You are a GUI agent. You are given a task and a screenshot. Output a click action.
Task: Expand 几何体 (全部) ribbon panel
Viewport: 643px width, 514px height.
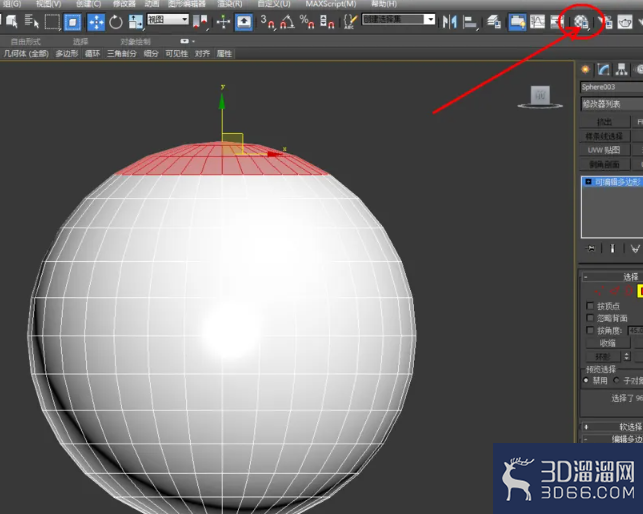(x=26, y=53)
